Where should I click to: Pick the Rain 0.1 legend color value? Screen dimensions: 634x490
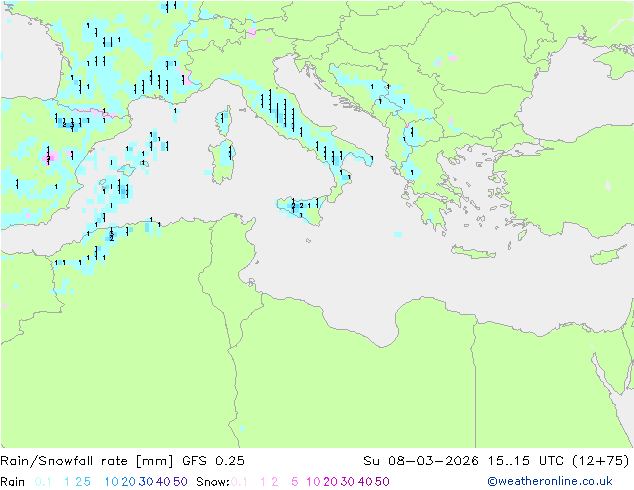43,482
